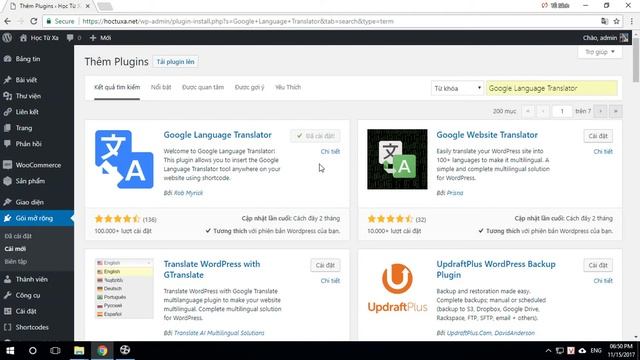
Task: Visit site via Học Từ Xa home icon
Action: (23, 38)
